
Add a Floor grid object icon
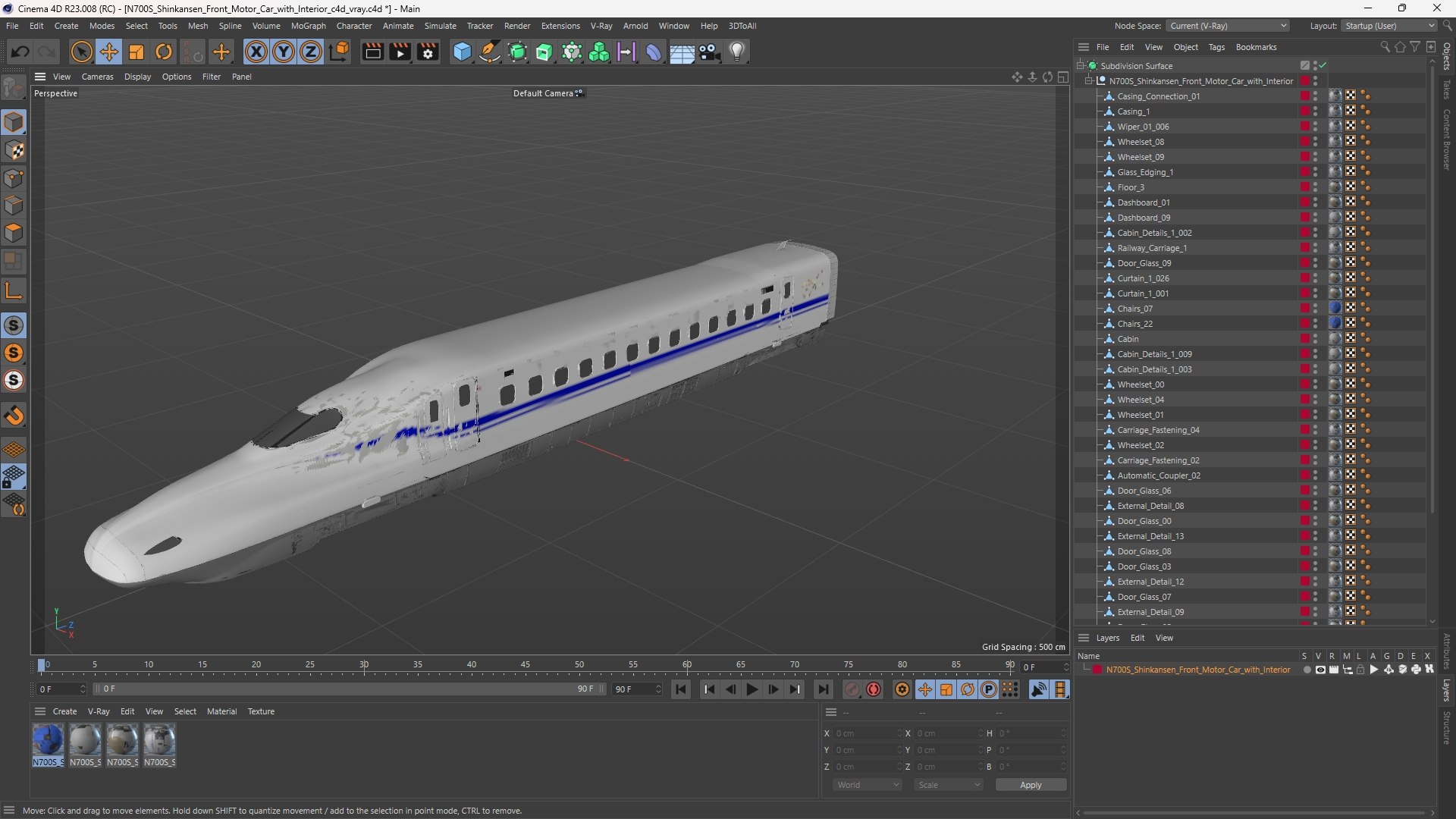[681, 52]
